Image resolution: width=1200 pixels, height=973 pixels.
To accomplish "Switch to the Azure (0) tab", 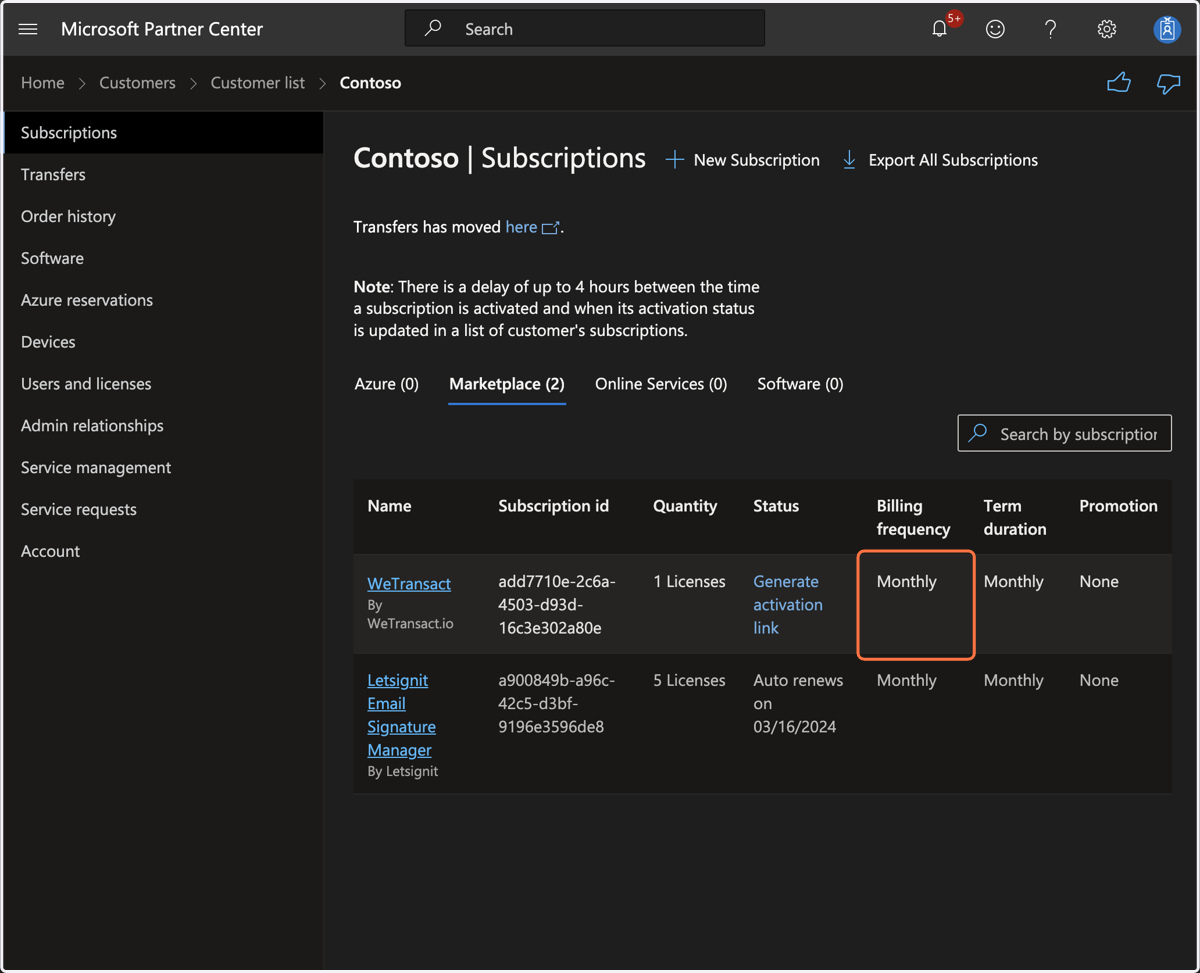I will (x=387, y=384).
